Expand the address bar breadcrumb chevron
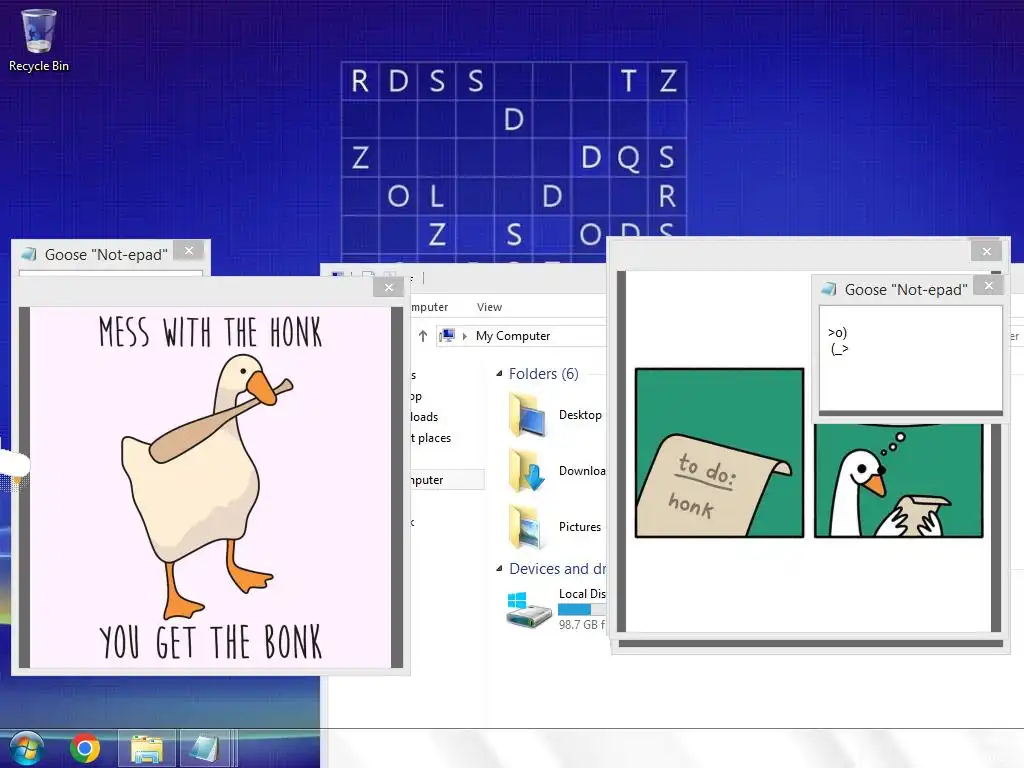 [465, 336]
